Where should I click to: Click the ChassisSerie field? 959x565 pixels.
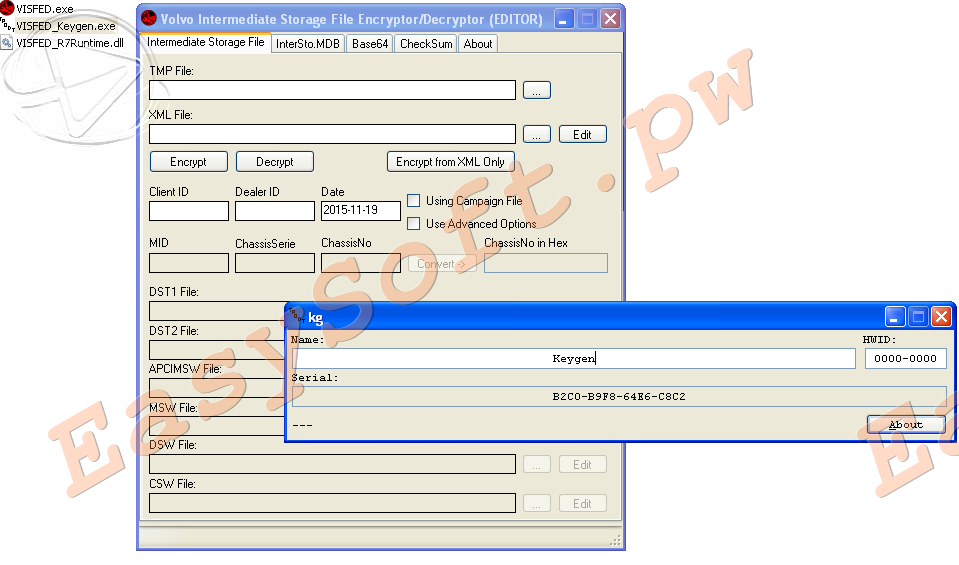pyautogui.click(x=275, y=263)
